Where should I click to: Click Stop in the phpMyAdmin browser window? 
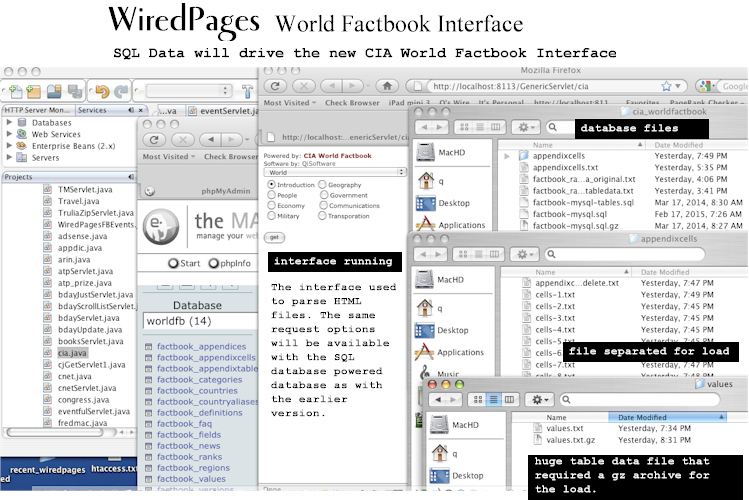(182, 139)
